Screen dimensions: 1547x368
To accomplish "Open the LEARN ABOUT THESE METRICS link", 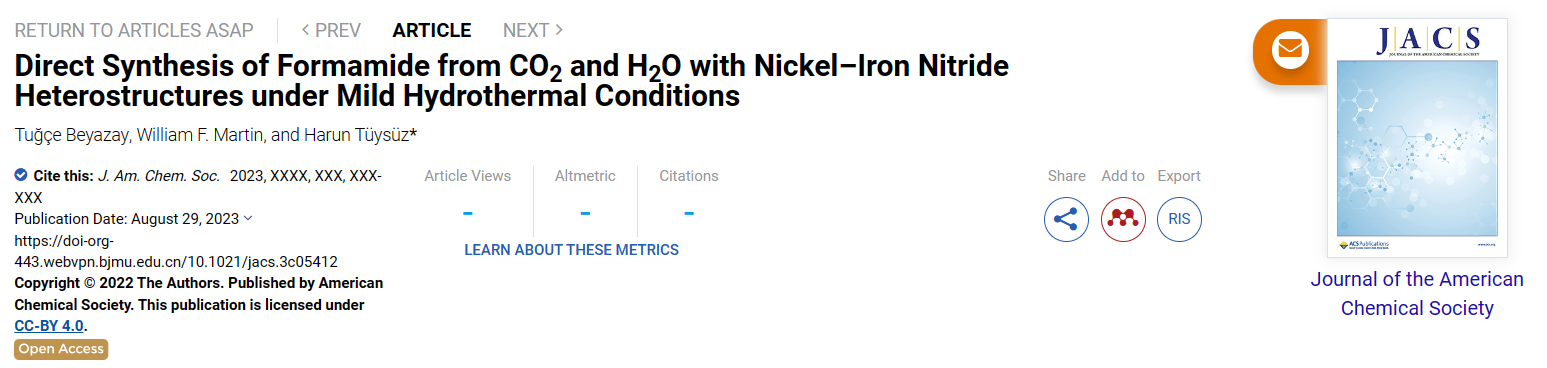I will click(571, 250).
